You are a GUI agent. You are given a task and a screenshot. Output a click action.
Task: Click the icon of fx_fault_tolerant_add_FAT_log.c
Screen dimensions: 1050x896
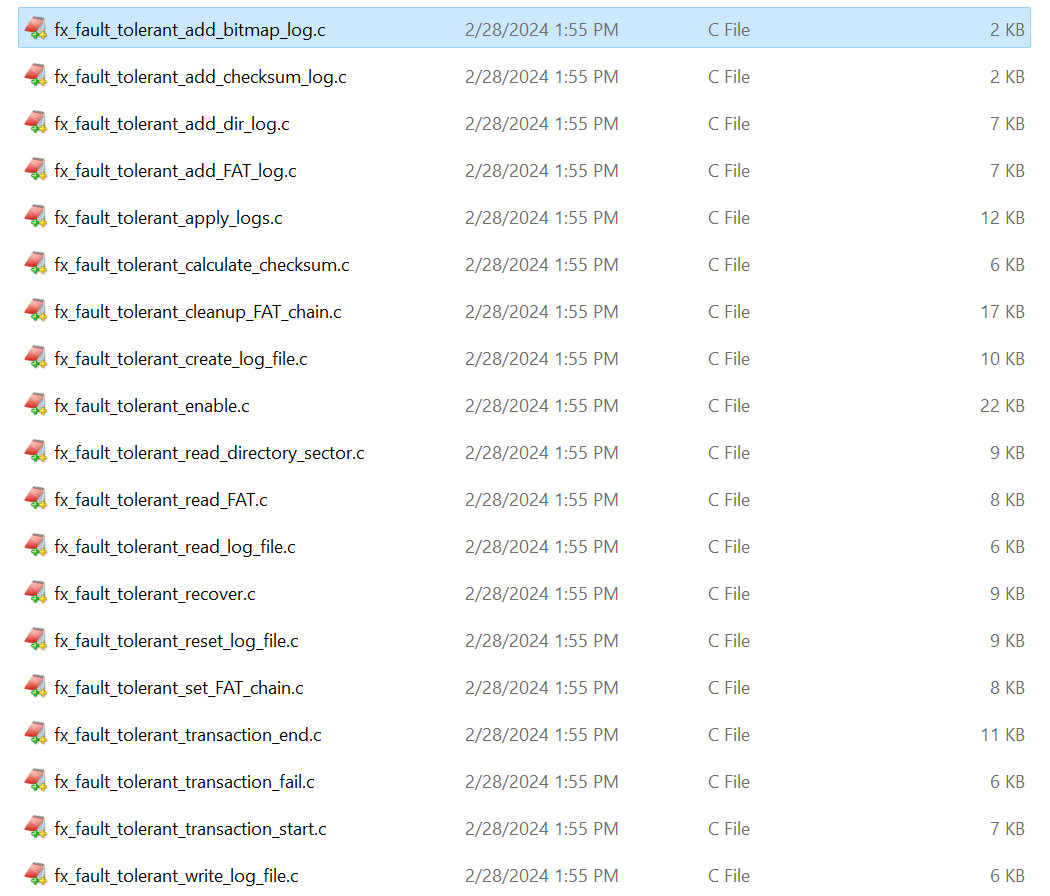point(35,169)
